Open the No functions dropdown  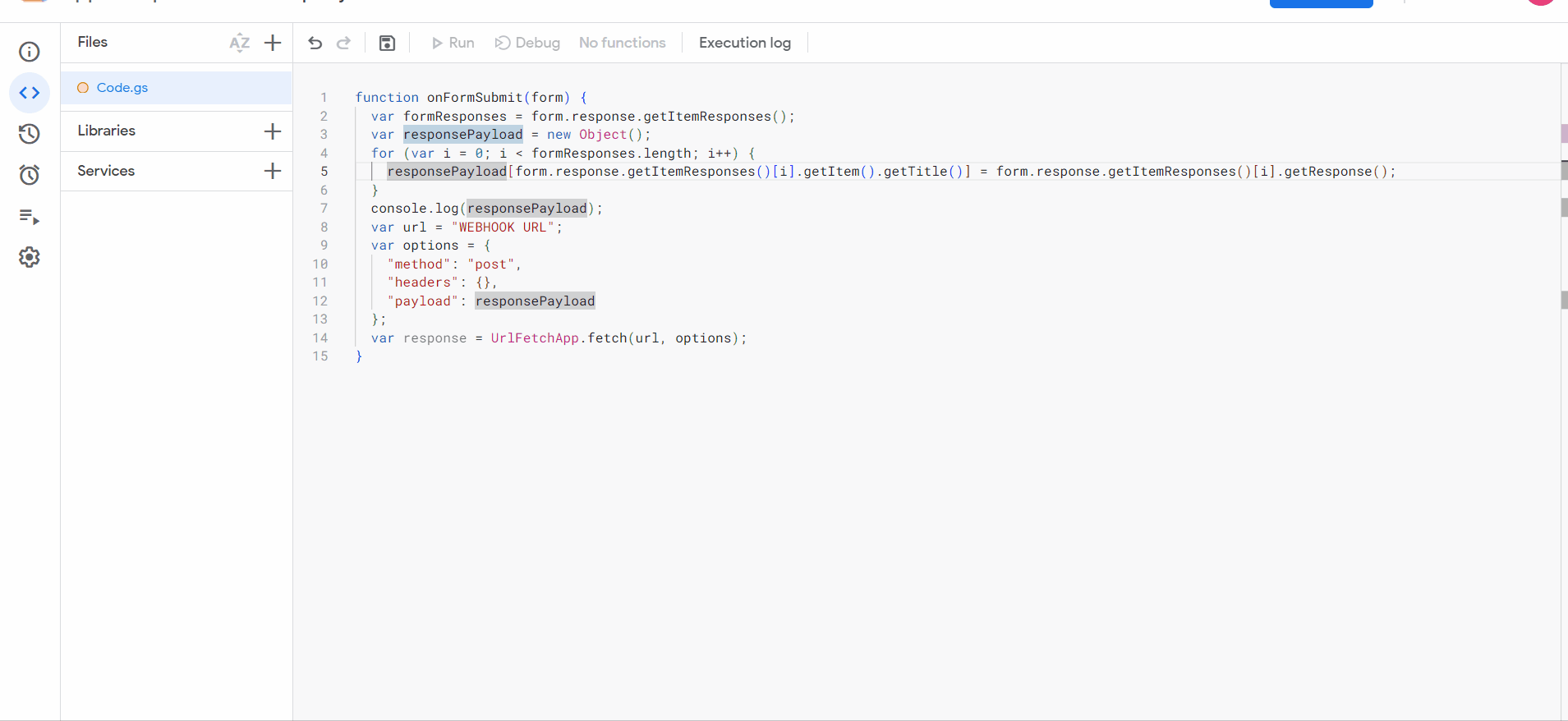tap(622, 43)
